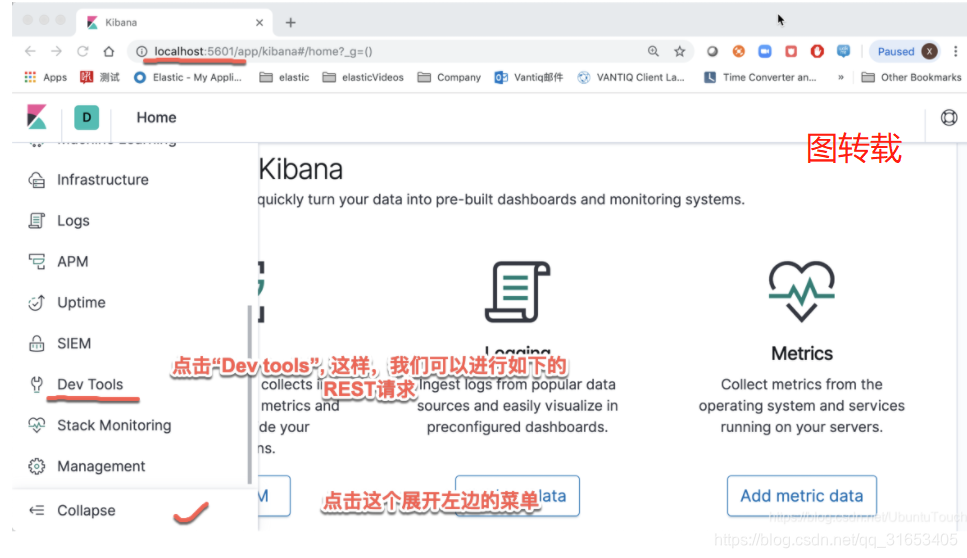Select the Stack Monitoring heartbeat icon
967x558 pixels.
pos(36,425)
